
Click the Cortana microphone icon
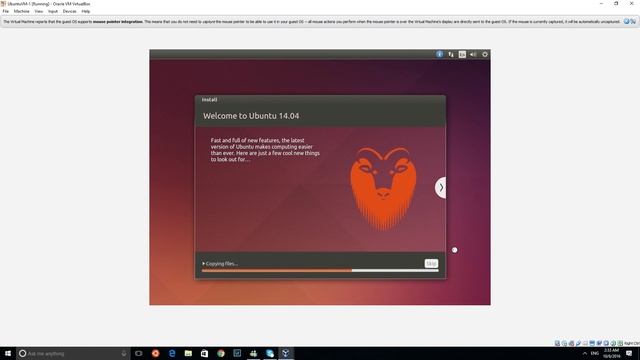pos(124,353)
